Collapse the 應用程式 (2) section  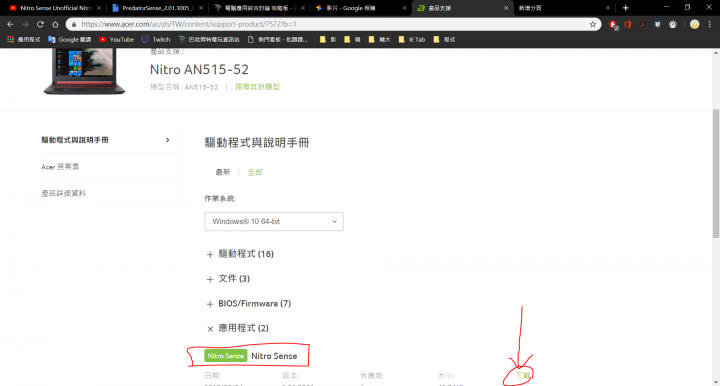(237, 328)
